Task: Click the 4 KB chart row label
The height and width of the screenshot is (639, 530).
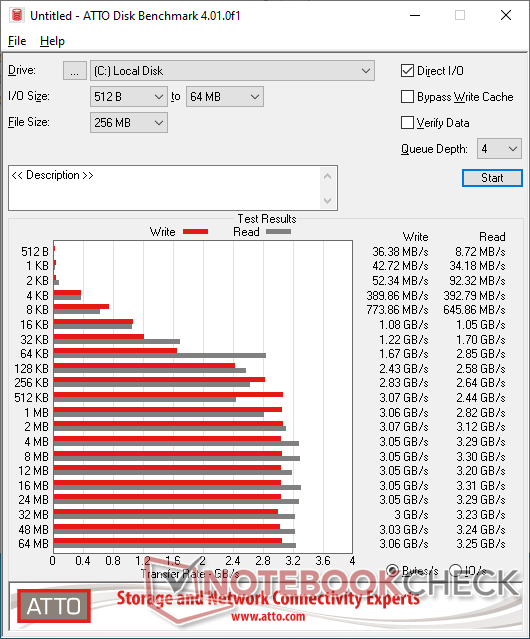Action: [37, 295]
